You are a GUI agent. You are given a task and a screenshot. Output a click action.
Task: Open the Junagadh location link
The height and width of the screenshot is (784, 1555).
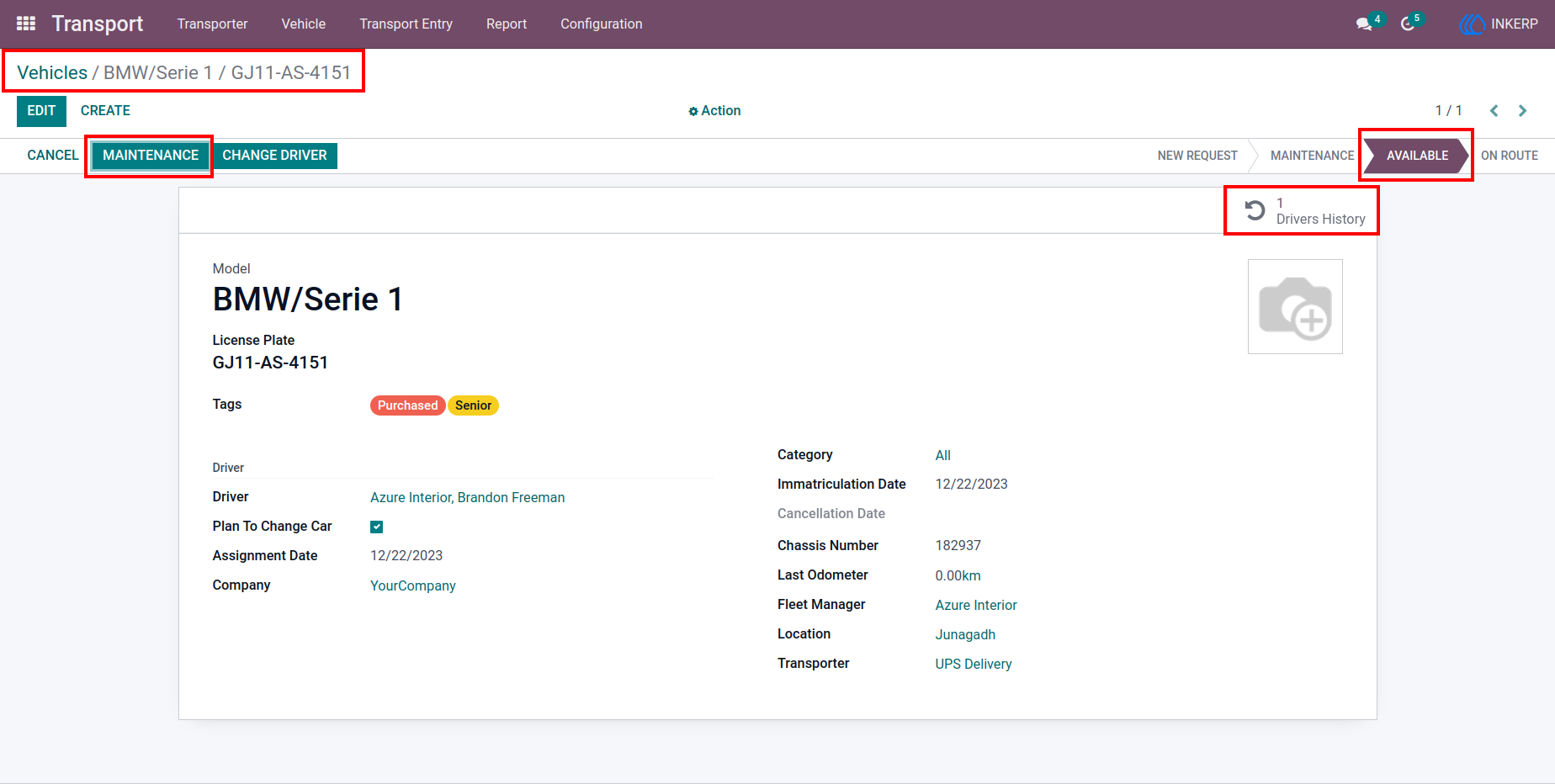(x=965, y=634)
